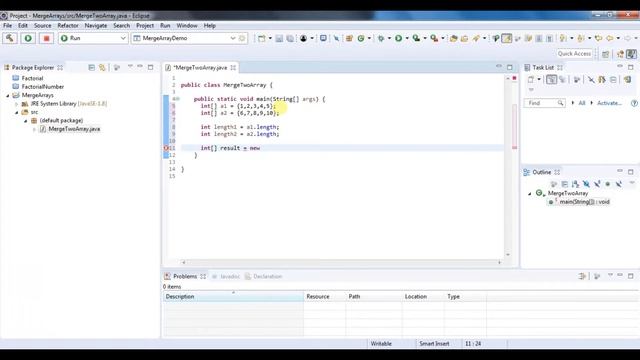The width and height of the screenshot is (640, 360).
Task: Click the Resource column header
Action: point(324,297)
